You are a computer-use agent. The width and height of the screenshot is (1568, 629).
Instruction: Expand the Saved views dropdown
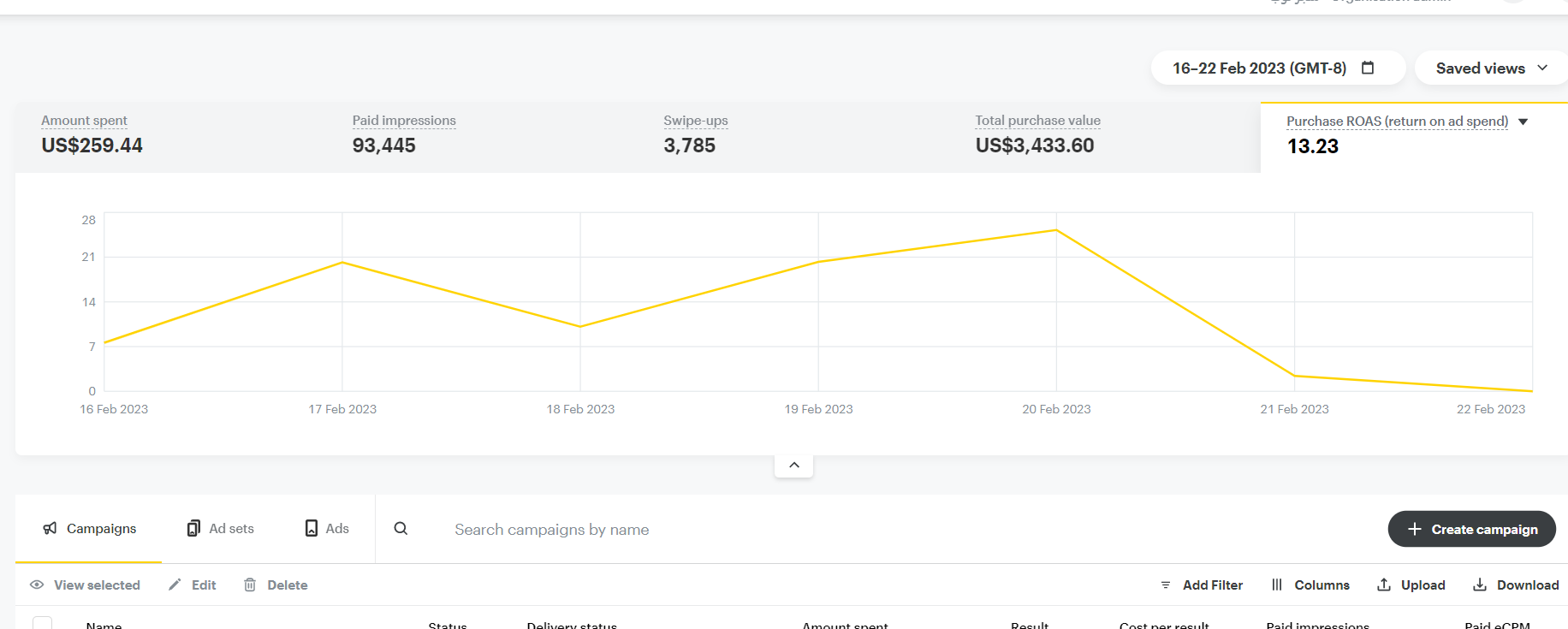(x=1491, y=68)
